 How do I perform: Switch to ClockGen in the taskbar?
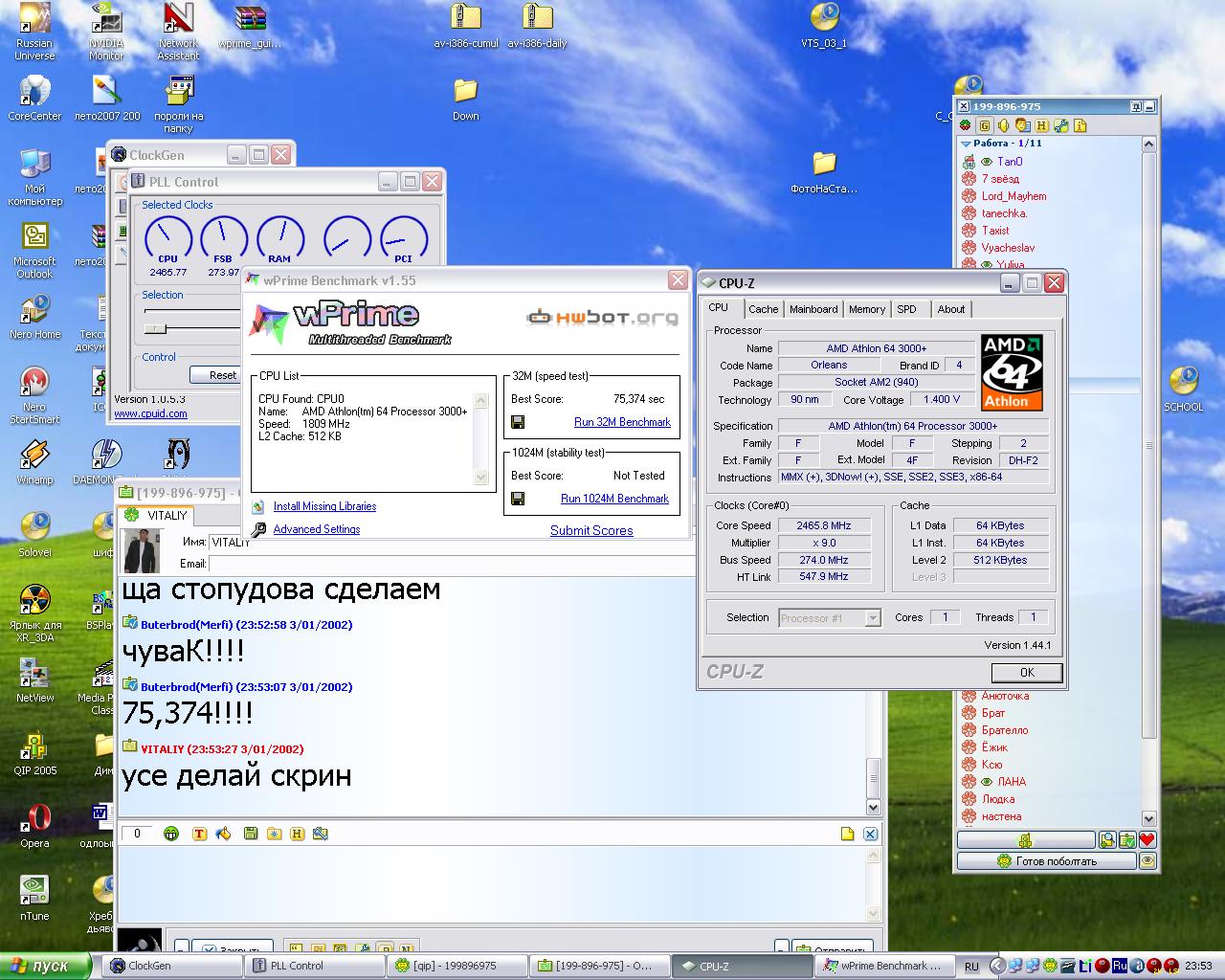pyautogui.click(x=172, y=966)
